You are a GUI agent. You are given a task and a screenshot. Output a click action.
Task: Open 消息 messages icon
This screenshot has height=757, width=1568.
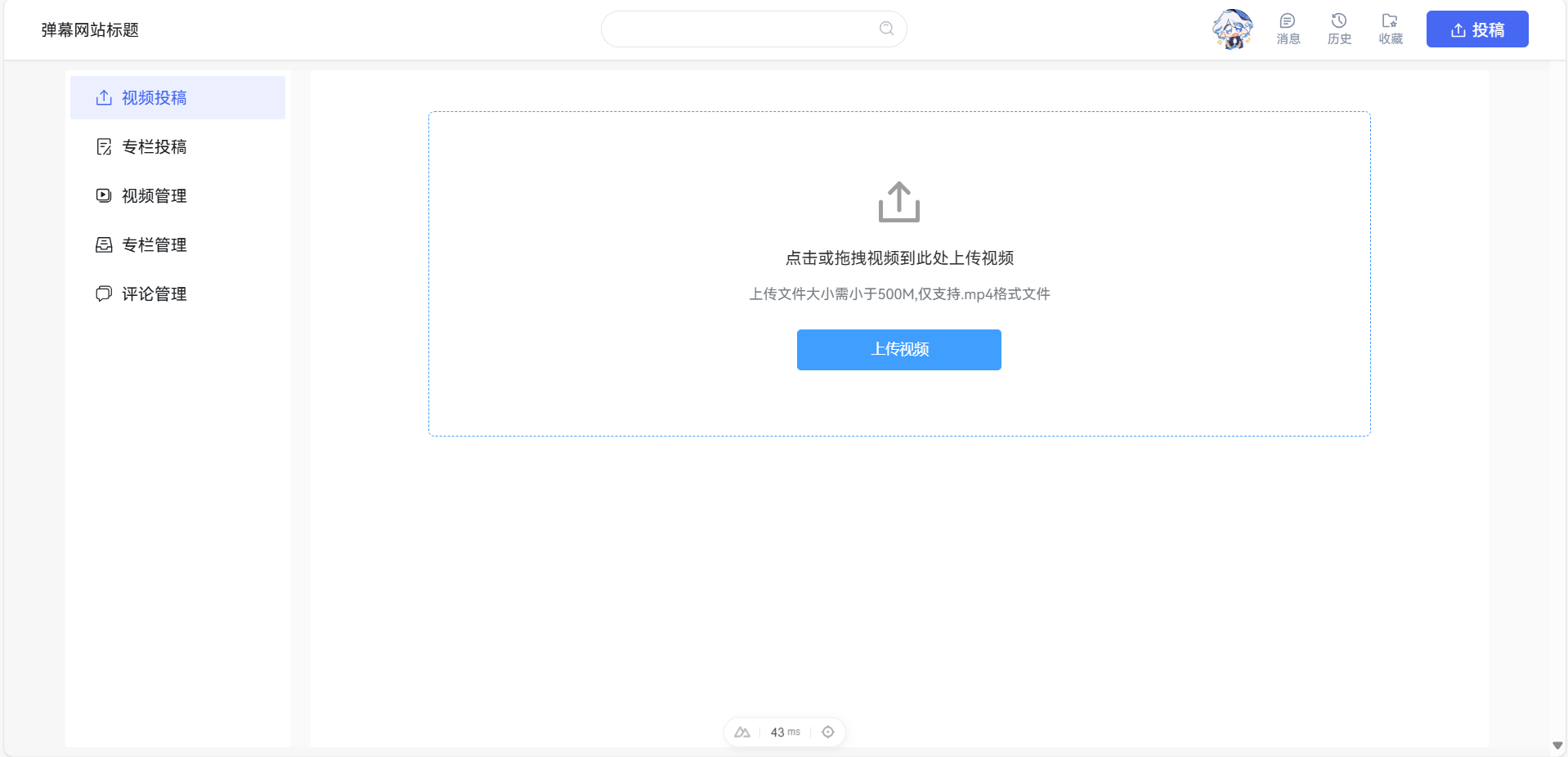pyautogui.click(x=1288, y=29)
